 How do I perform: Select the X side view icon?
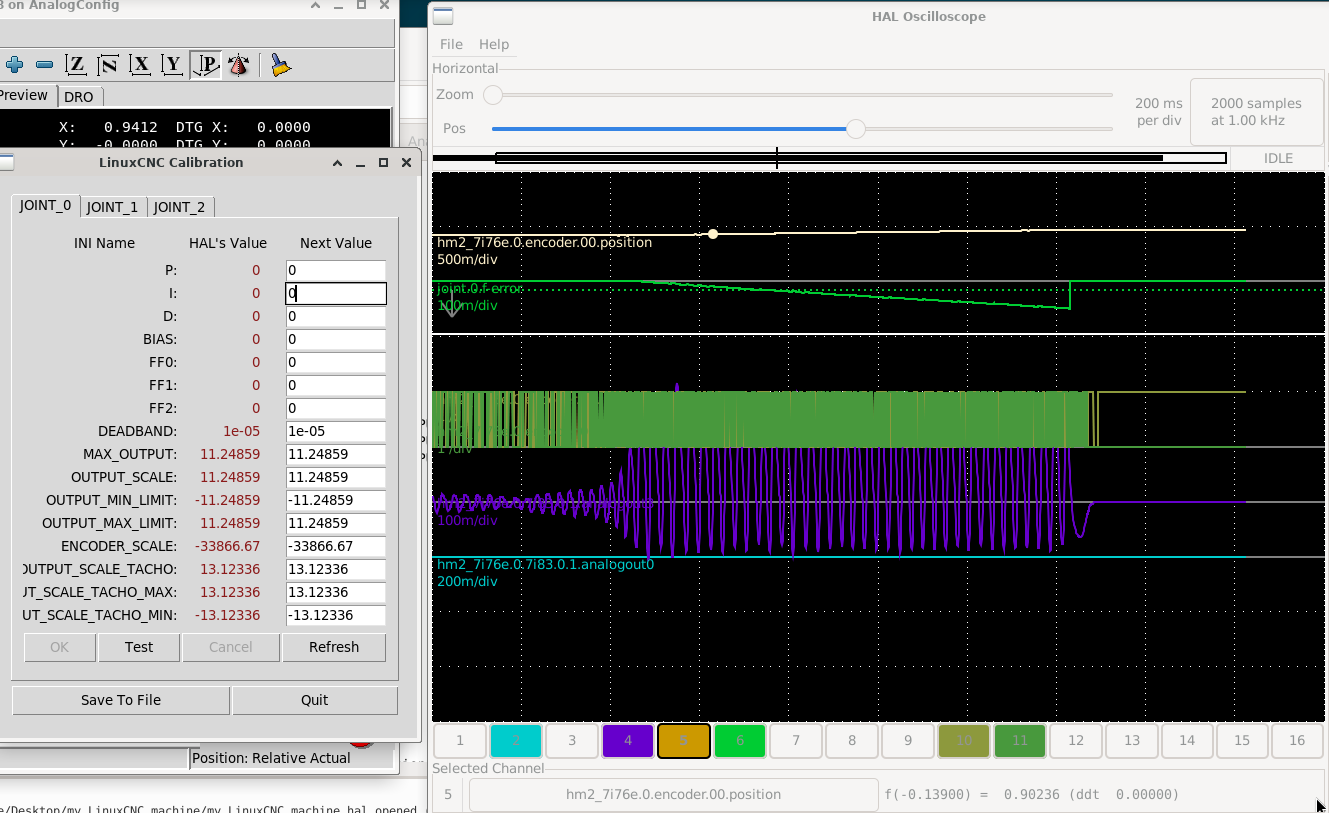141,65
